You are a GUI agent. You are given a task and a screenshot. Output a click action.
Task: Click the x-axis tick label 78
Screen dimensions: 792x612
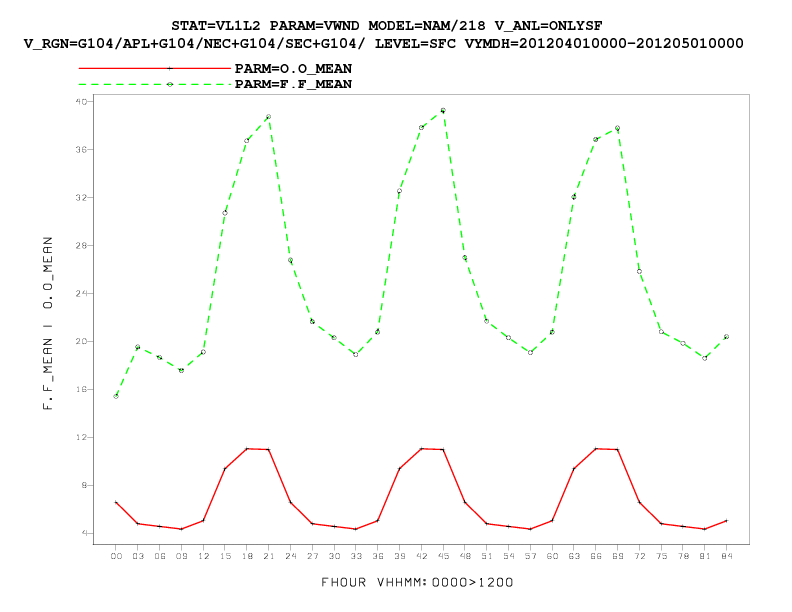pos(683,556)
